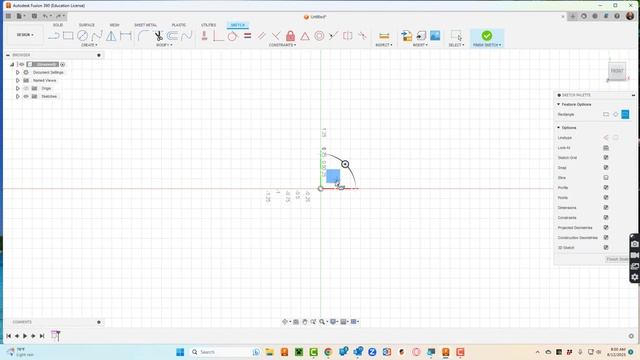Toggle visibility of the Origin folder

coord(26,88)
